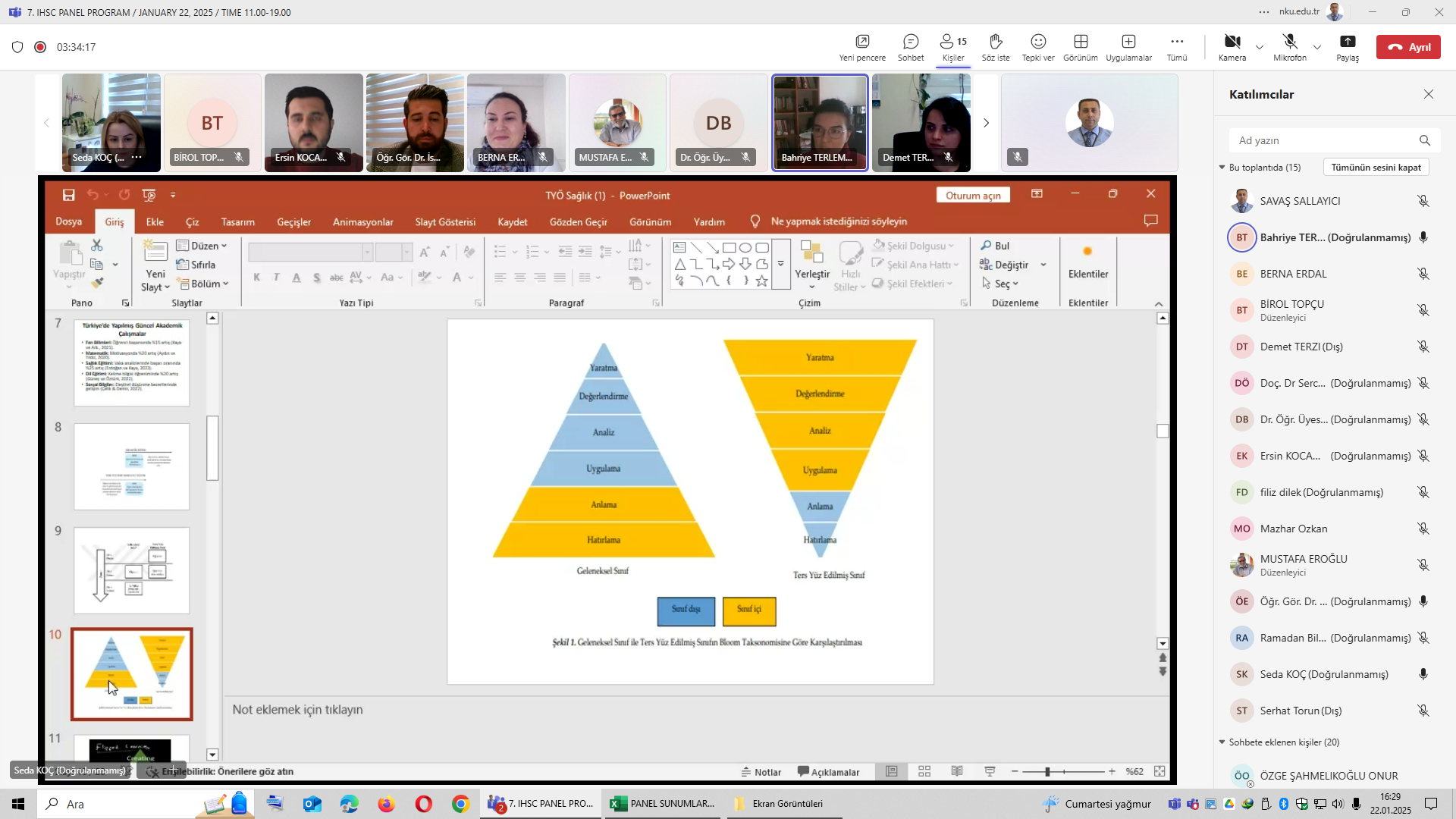Open microphone options dropdown arrow
1456x819 pixels.
(x=1317, y=47)
